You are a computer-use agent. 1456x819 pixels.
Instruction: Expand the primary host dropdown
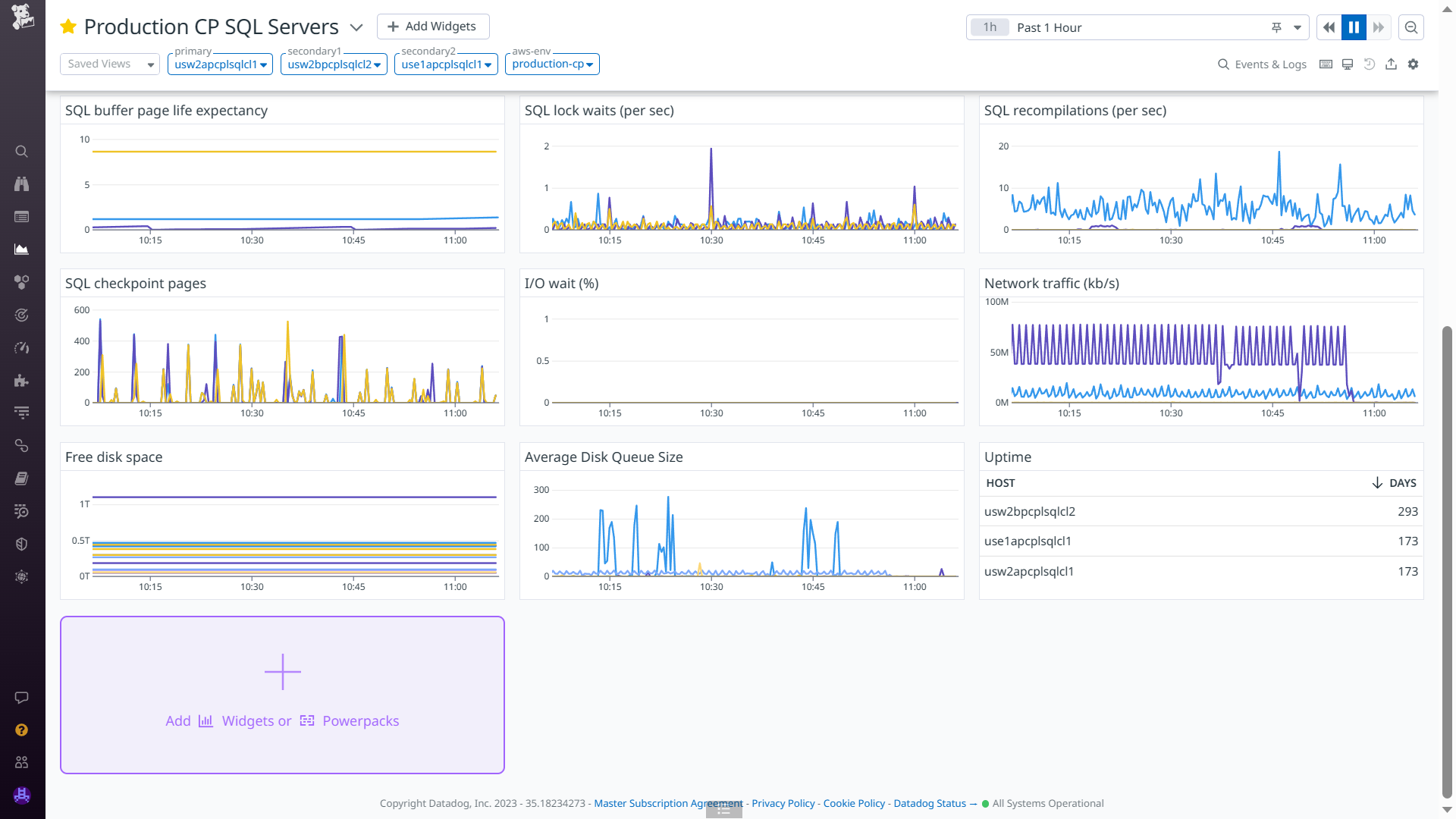220,64
